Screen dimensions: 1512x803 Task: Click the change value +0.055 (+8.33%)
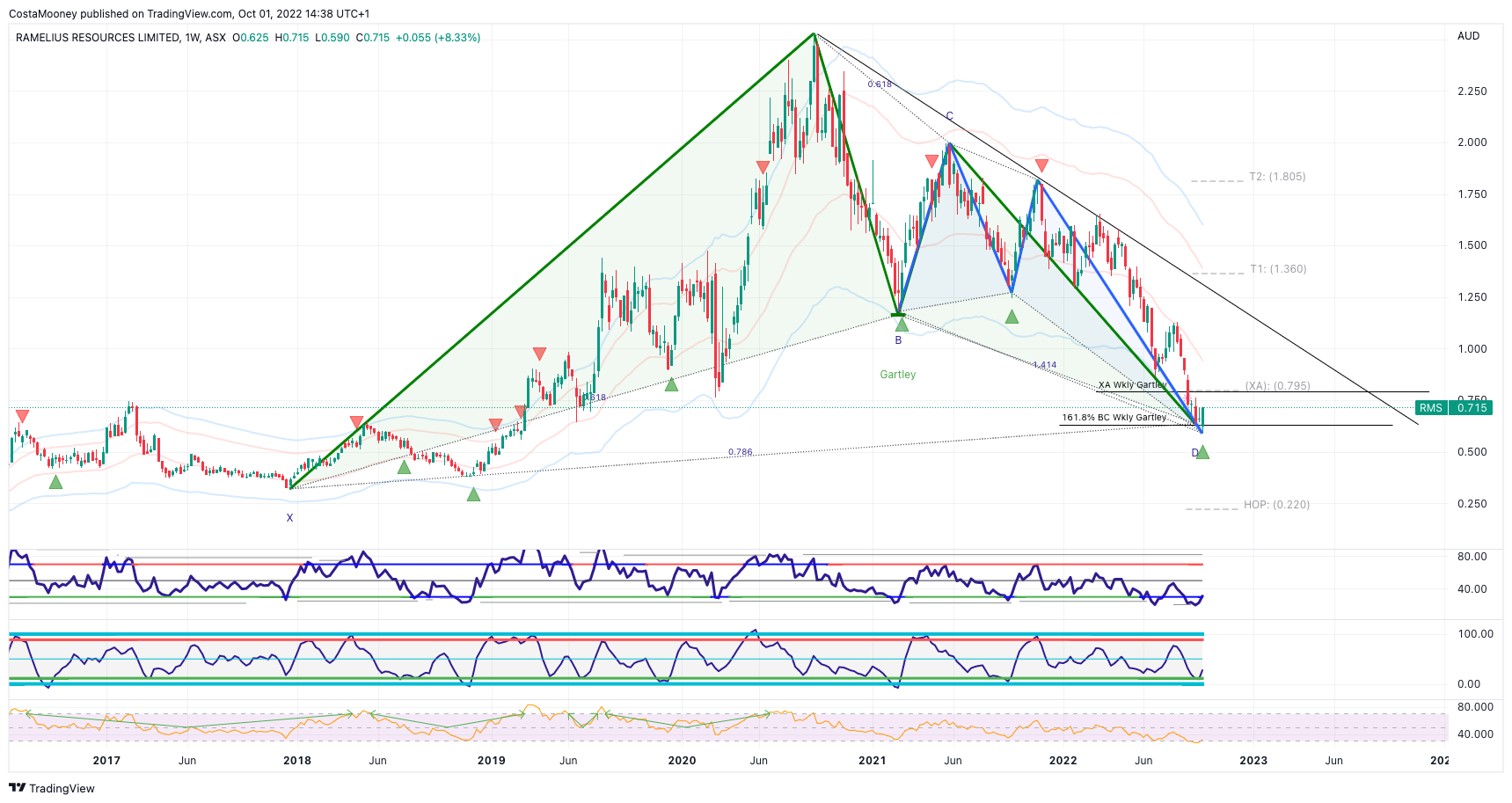point(438,38)
